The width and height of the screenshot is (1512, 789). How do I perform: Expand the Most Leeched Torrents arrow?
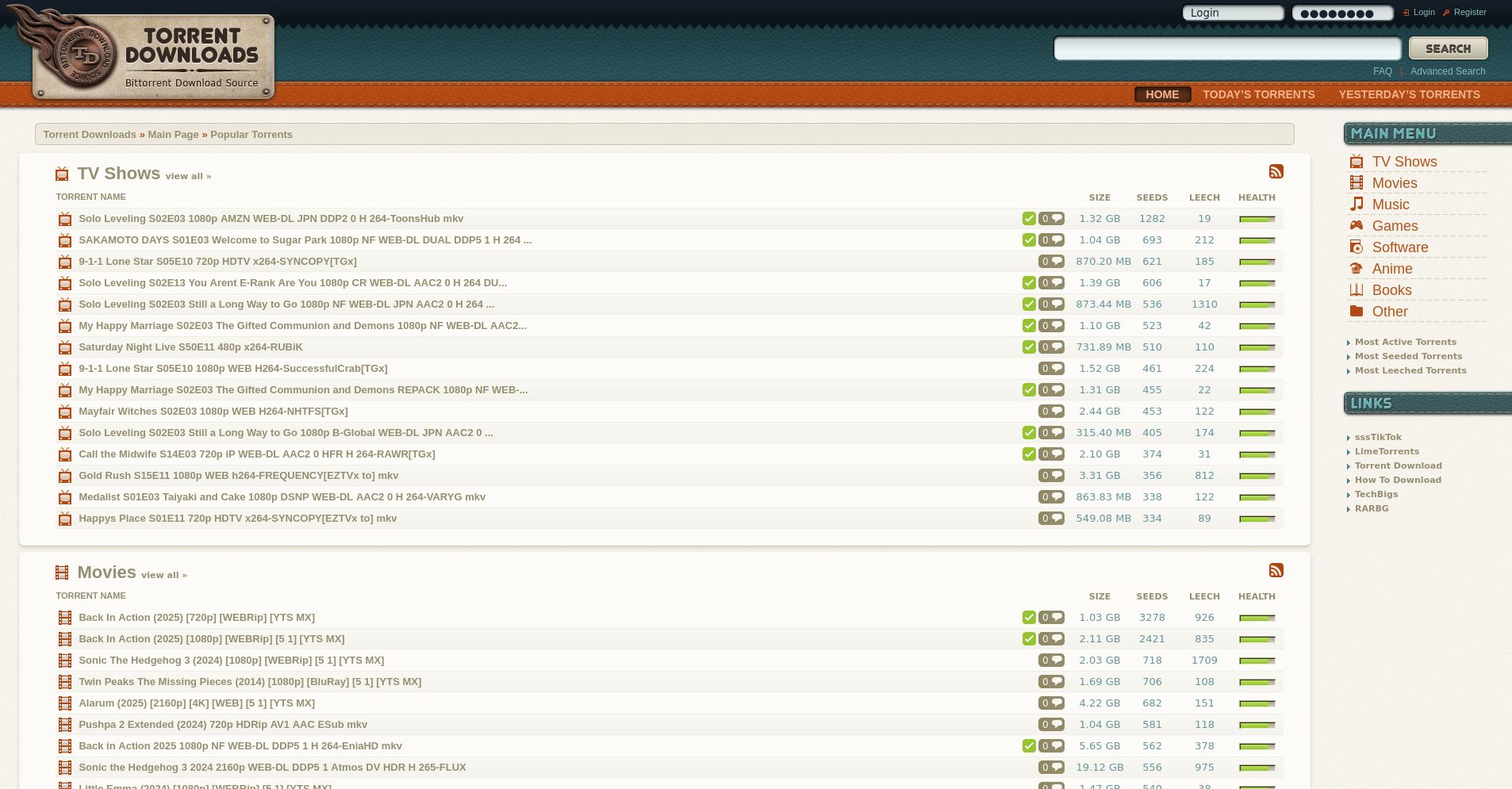click(x=1349, y=370)
